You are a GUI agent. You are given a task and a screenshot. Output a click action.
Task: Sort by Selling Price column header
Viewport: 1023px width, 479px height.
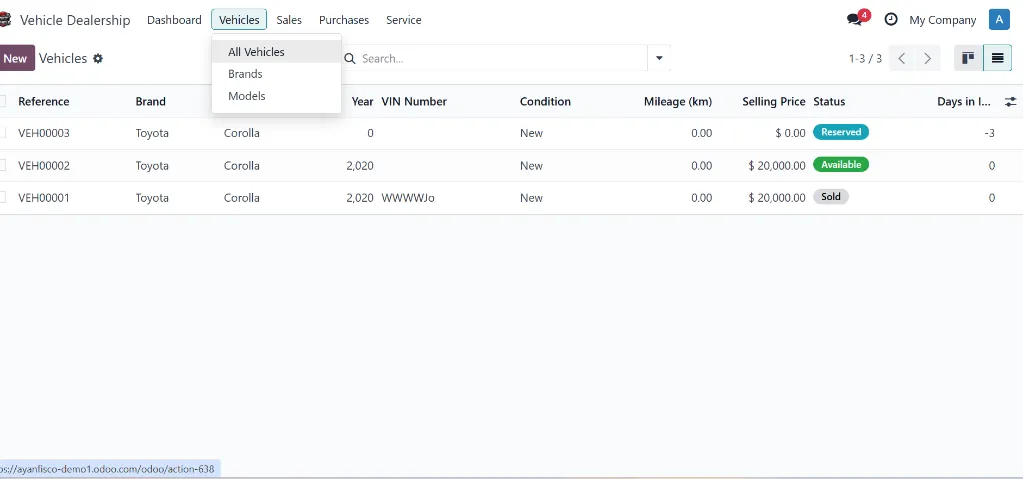pyautogui.click(x=774, y=101)
